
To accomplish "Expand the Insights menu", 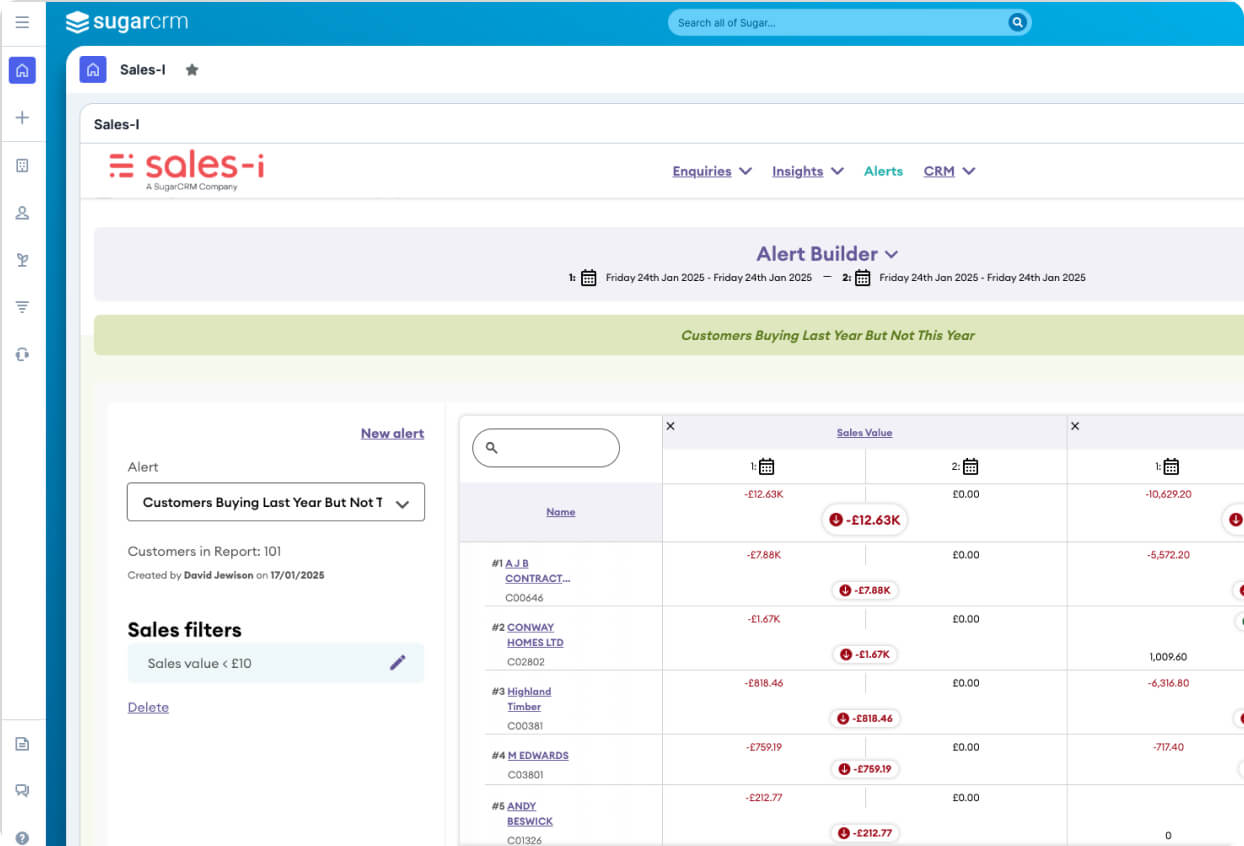I will (x=808, y=171).
